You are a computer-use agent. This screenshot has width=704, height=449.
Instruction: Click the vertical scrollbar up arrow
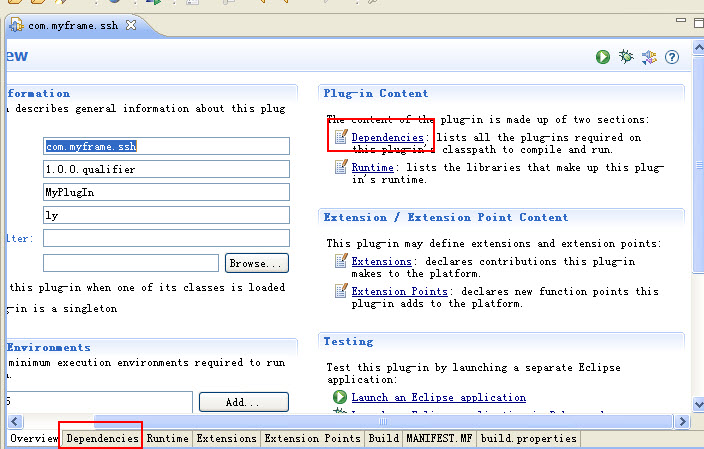pyautogui.click(x=698, y=47)
